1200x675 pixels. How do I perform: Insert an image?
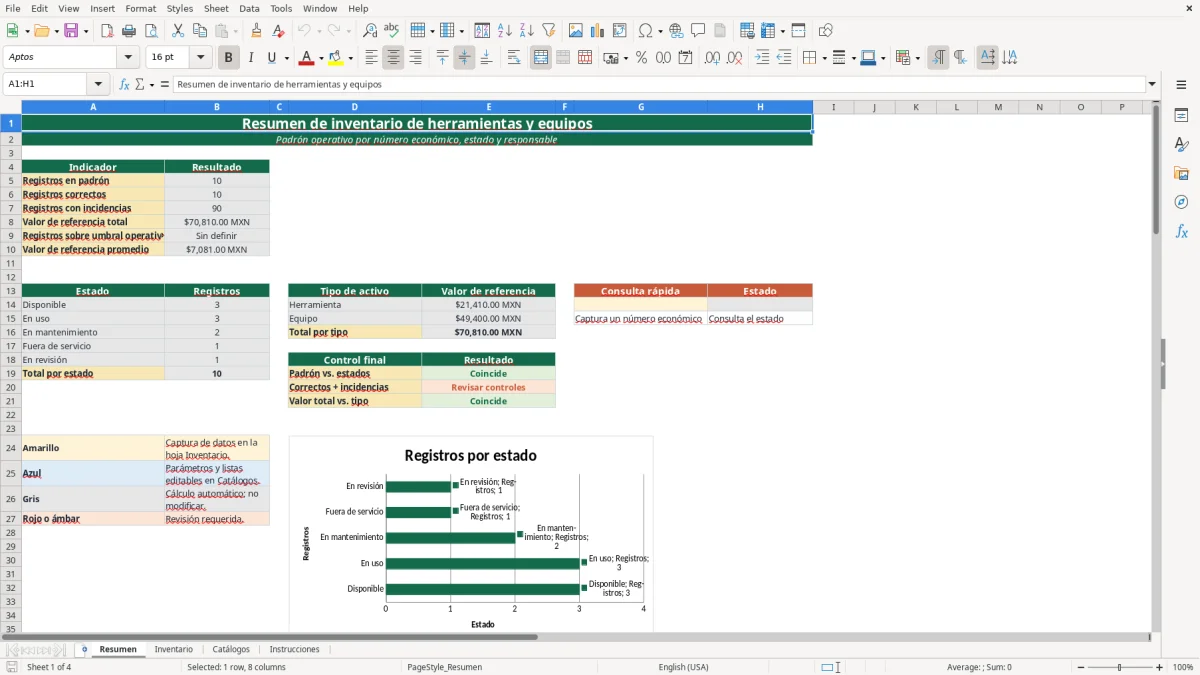pyautogui.click(x=576, y=31)
